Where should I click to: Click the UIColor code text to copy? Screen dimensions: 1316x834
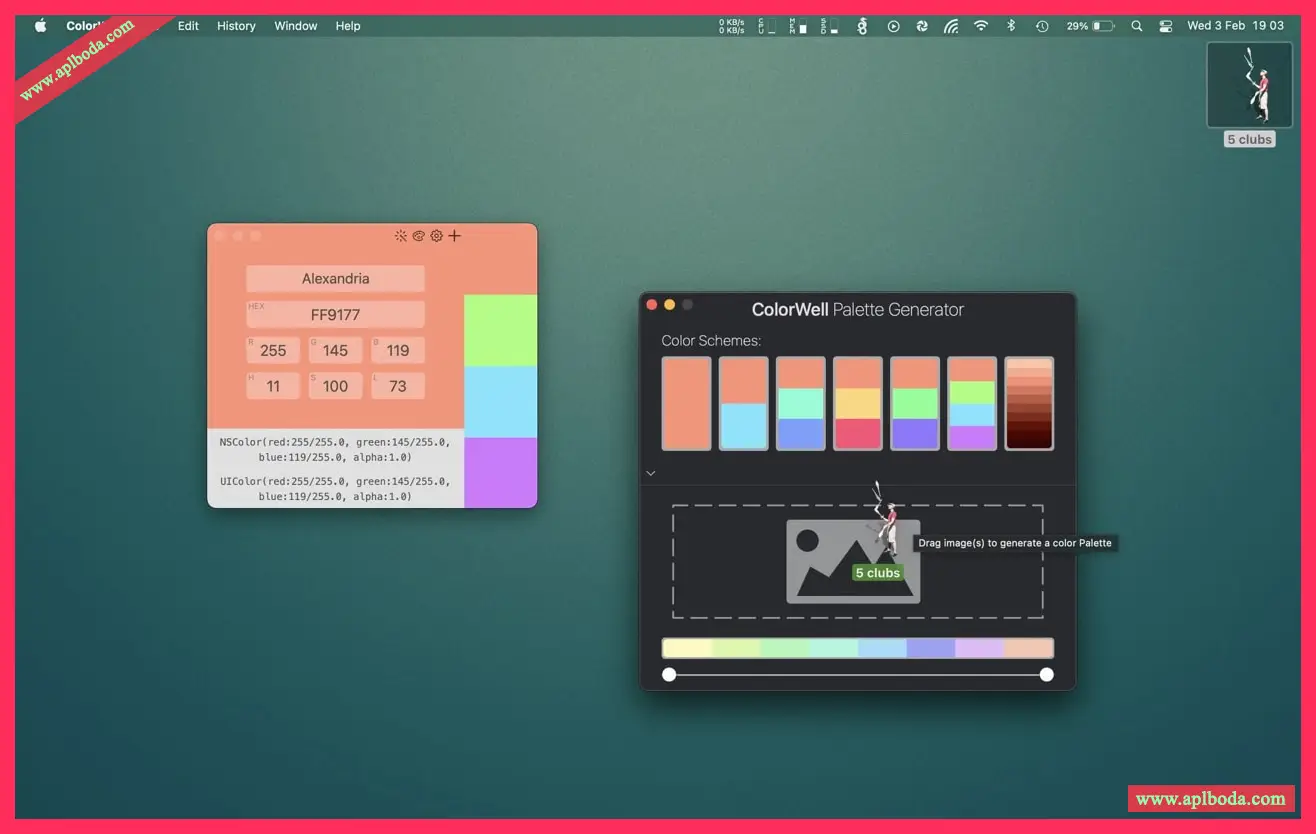point(335,489)
